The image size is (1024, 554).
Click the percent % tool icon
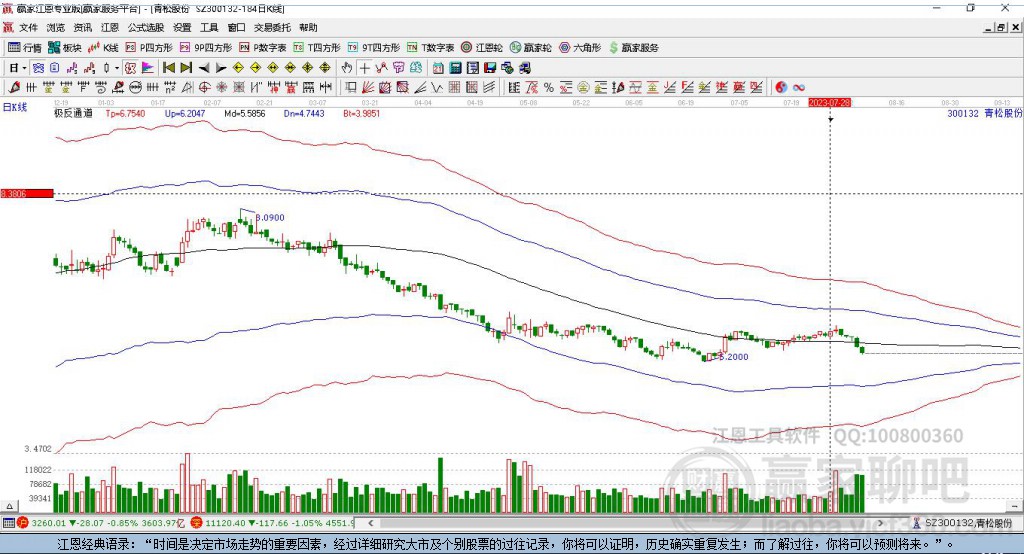click(x=549, y=87)
